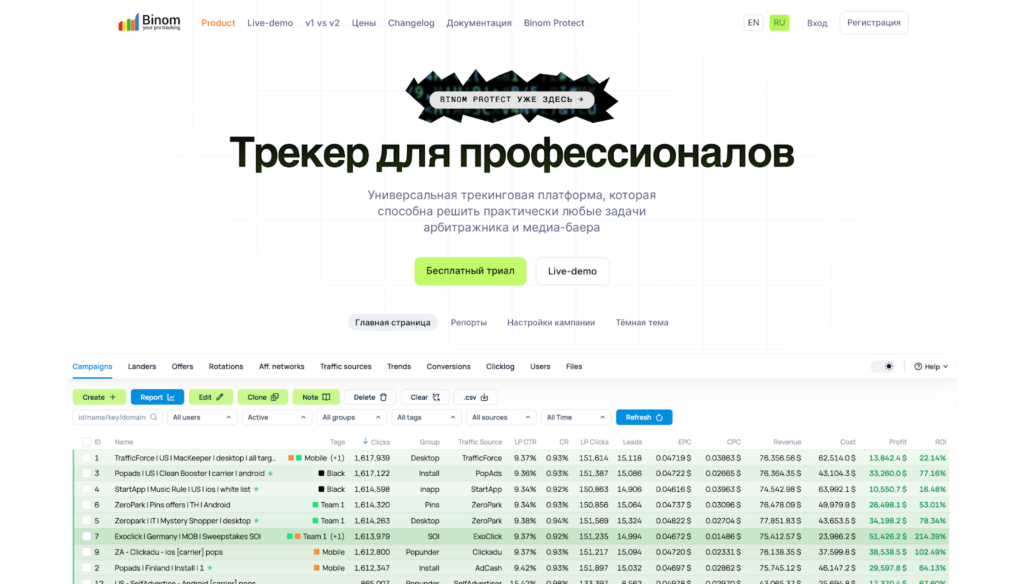Click the id/name/key/domain search field
The height and width of the screenshot is (584, 1024).
click(118, 417)
